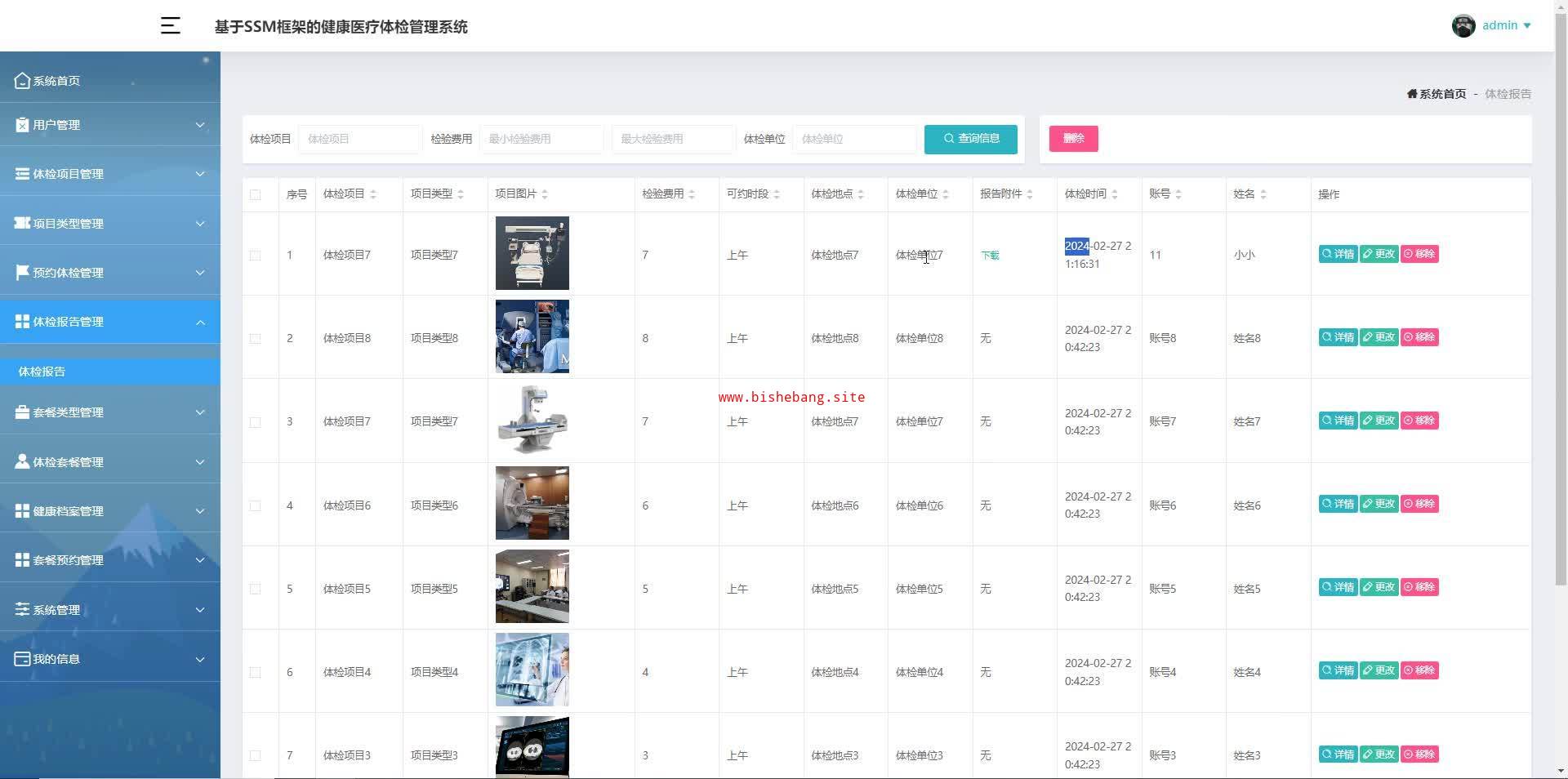Click the 体检报告管理 grid icon

[22, 321]
